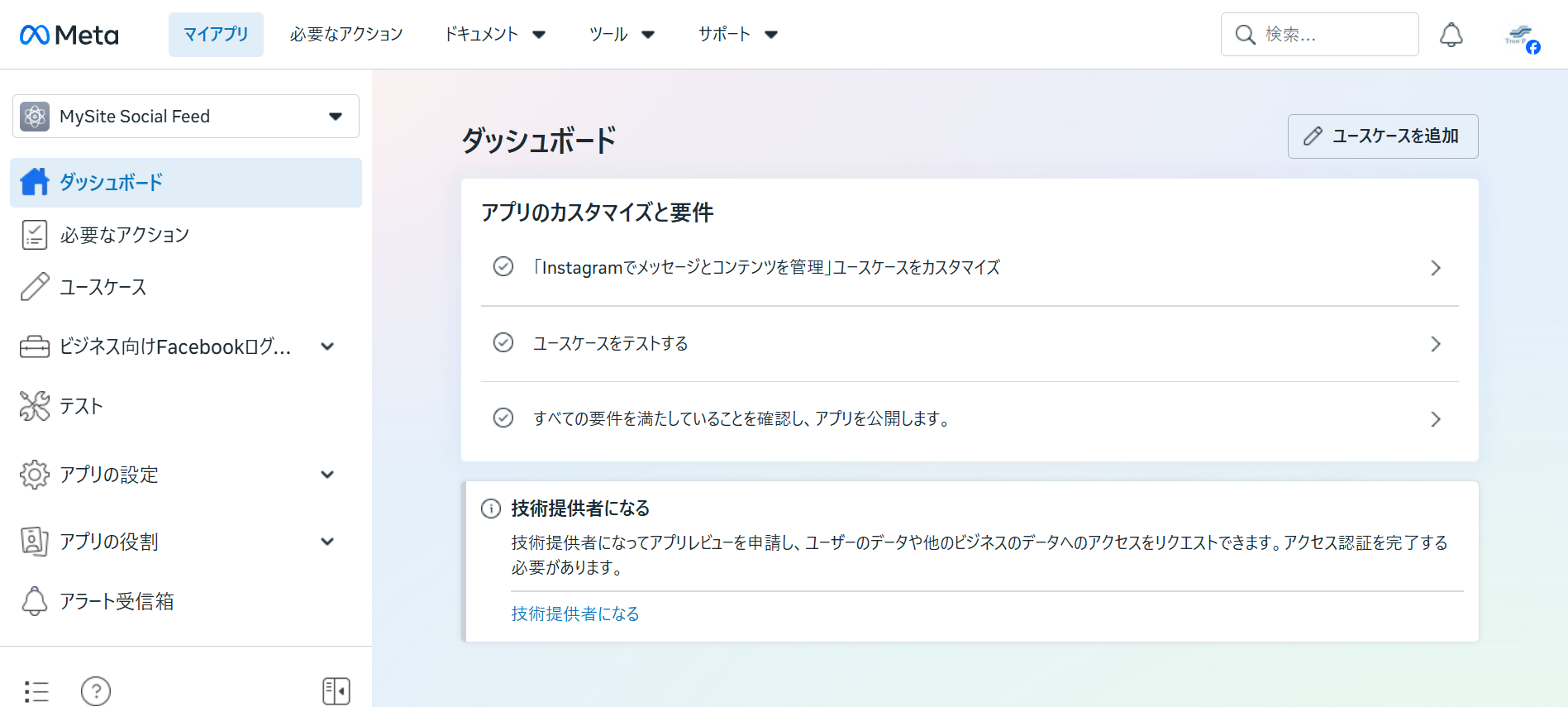Click check circle for アプリを公開 row
This screenshot has width=1568, height=707.
pyautogui.click(x=503, y=418)
